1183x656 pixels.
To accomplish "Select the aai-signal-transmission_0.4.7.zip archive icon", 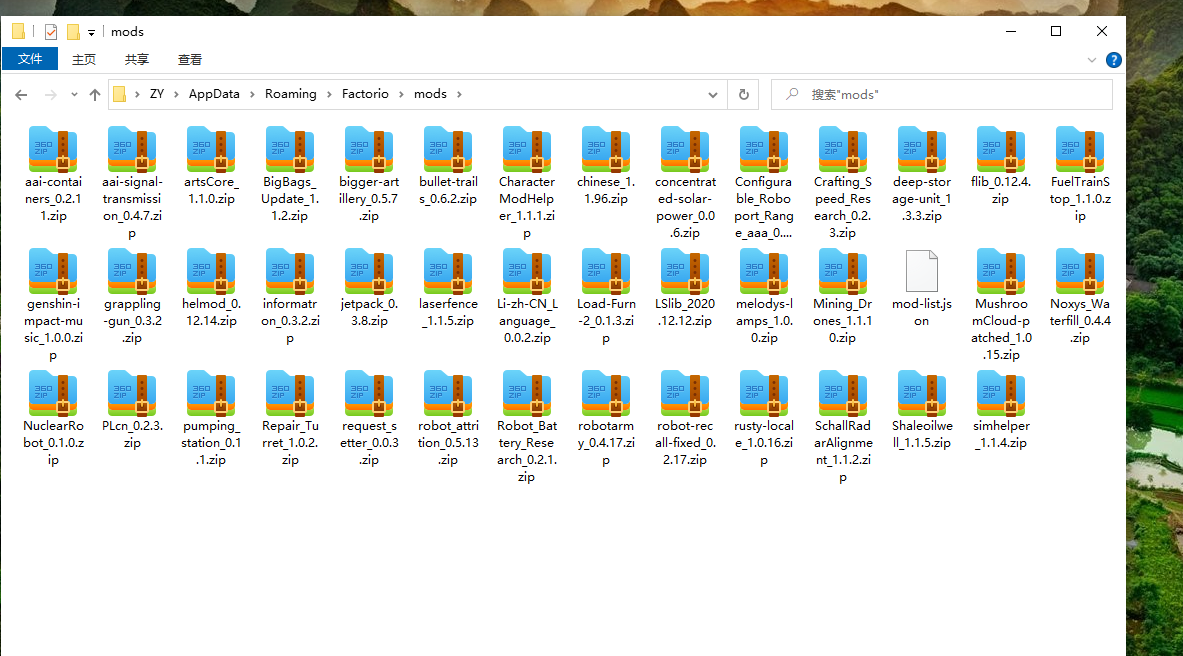I will [x=132, y=149].
